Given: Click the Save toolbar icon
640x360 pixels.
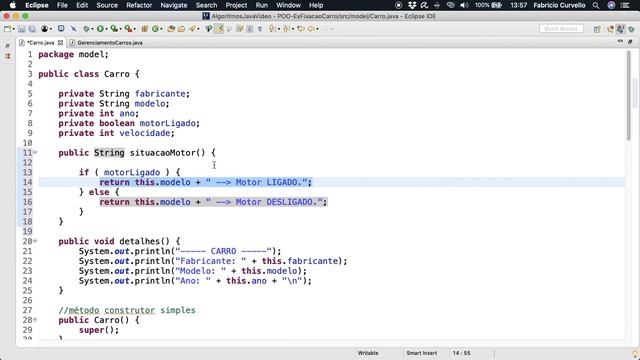Looking at the screenshot, I should click(22, 29).
